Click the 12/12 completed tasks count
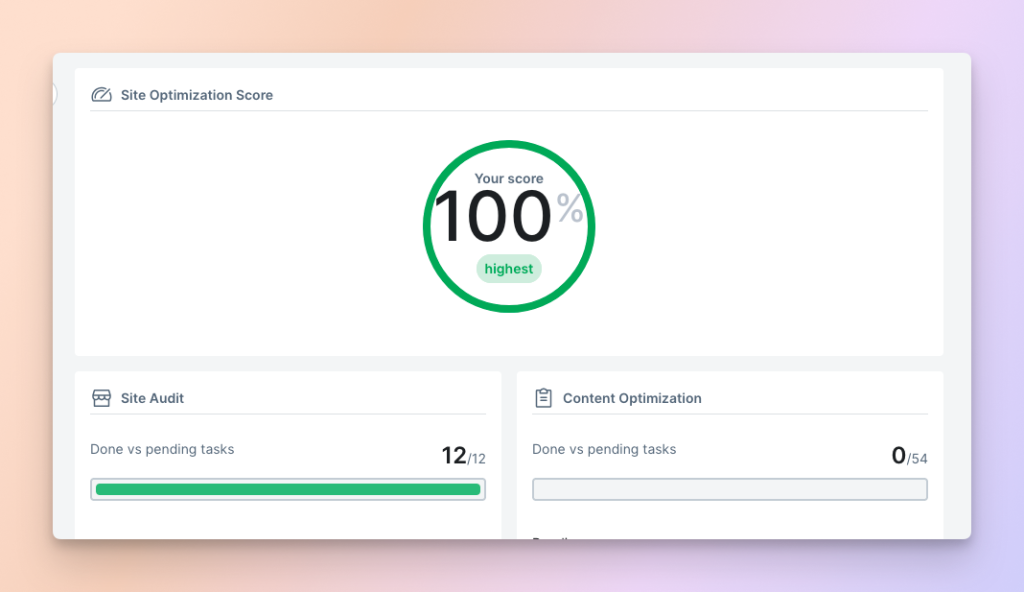This screenshot has height=592, width=1024. point(465,453)
